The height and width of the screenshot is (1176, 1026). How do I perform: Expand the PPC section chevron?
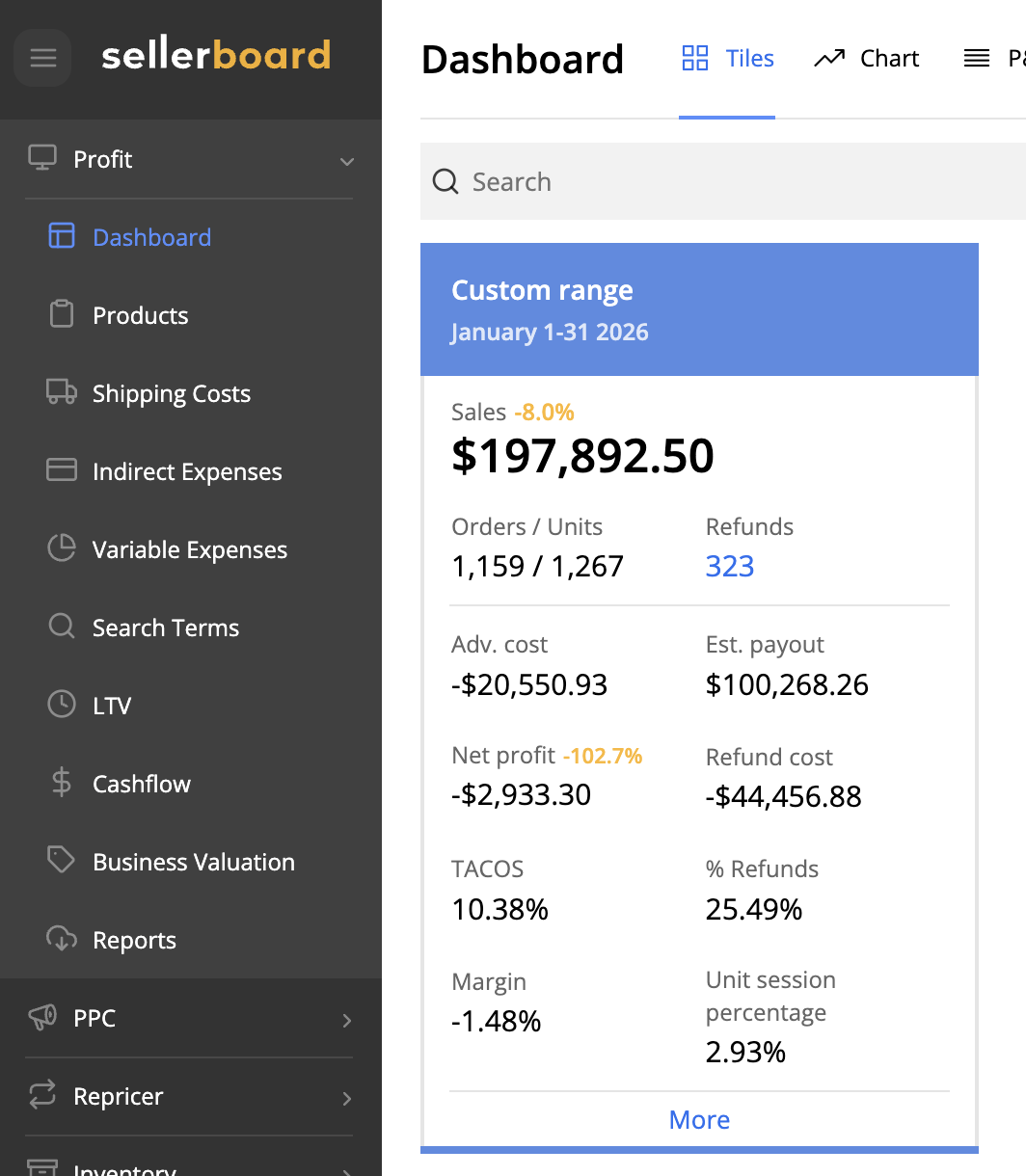tap(347, 1020)
